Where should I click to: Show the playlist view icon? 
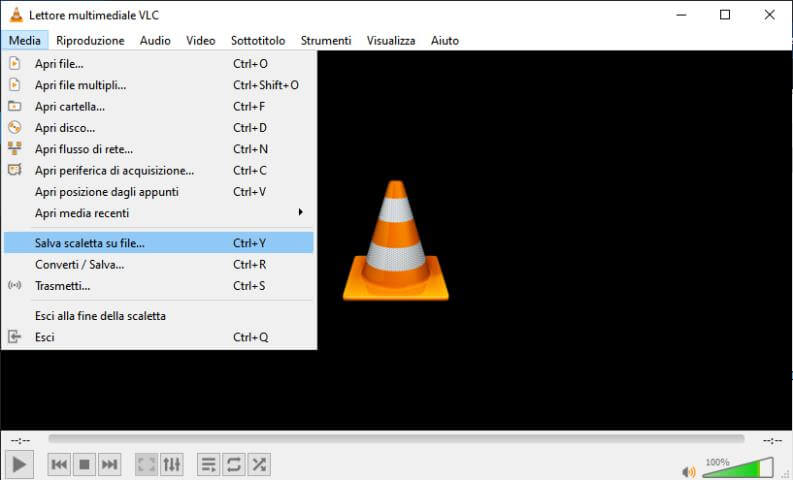click(x=208, y=464)
